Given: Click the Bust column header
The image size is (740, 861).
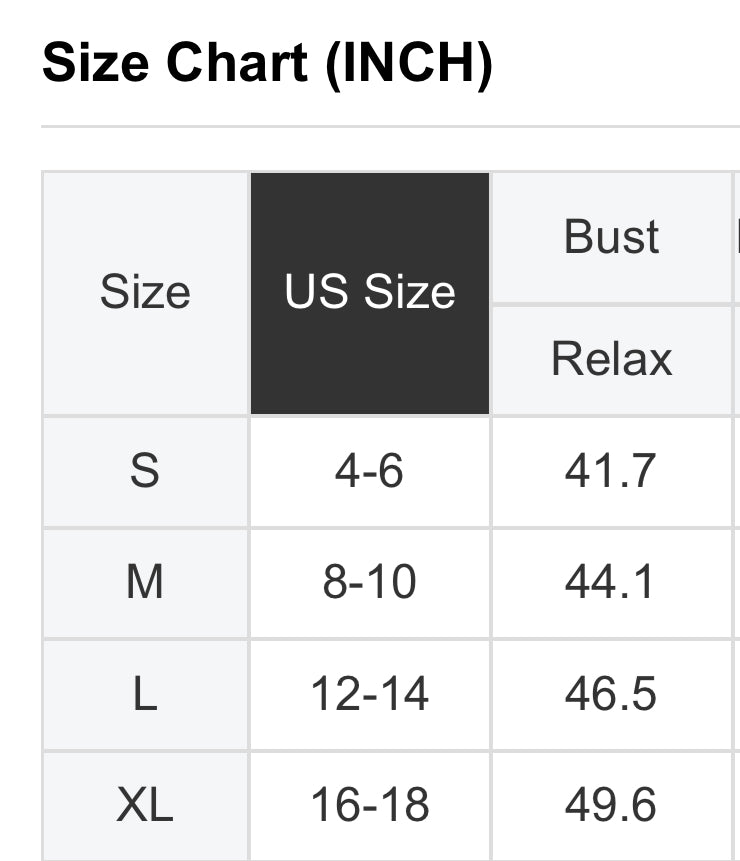Looking at the screenshot, I should pos(611,237).
